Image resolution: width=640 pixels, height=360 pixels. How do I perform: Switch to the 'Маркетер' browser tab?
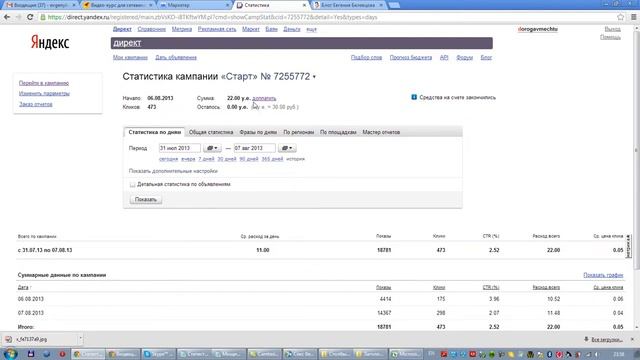pyautogui.click(x=193, y=5)
